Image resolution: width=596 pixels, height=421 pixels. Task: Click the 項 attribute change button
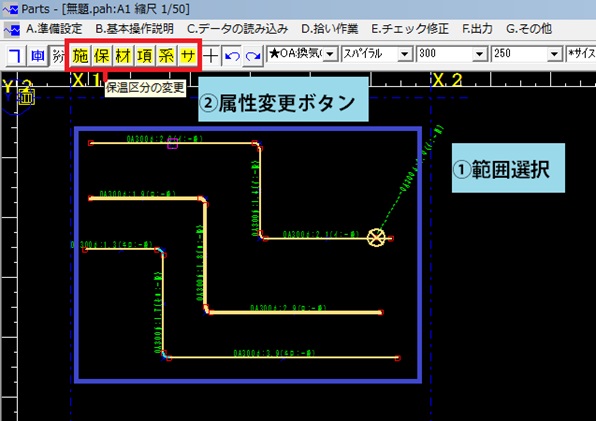144,56
